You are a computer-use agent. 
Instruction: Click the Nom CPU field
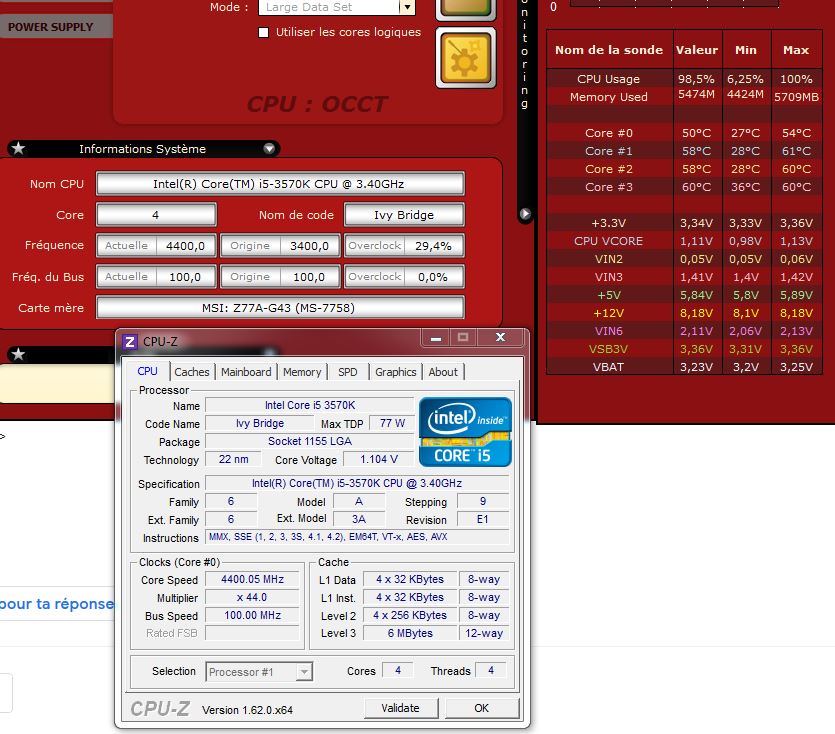280,184
